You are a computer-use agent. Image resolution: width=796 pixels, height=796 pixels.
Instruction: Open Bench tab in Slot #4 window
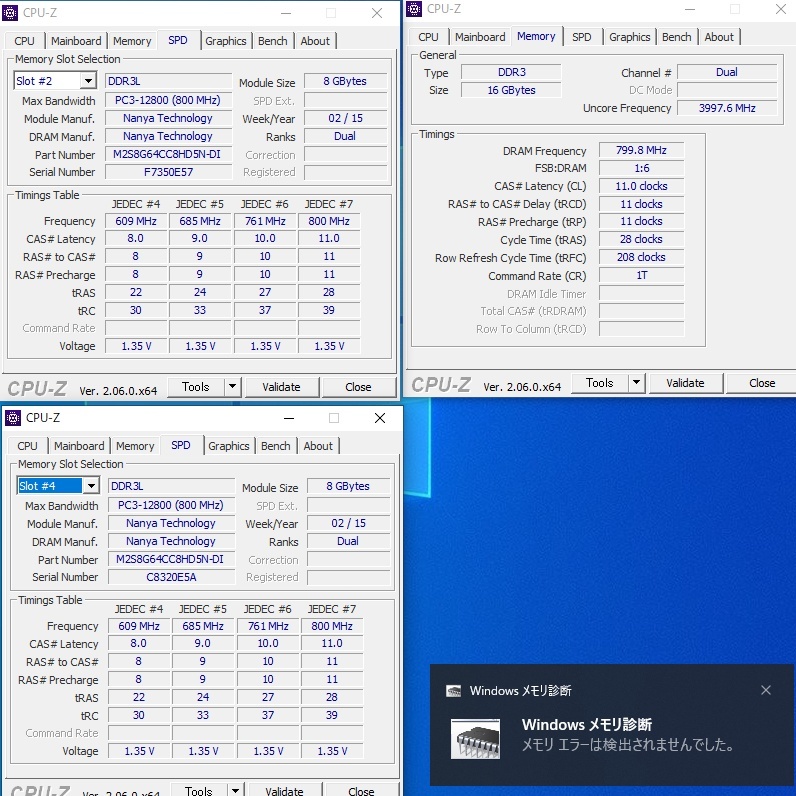tap(276, 446)
